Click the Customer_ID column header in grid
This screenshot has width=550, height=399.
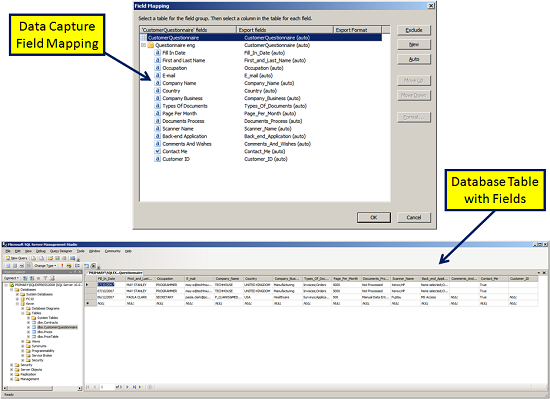click(x=523, y=279)
